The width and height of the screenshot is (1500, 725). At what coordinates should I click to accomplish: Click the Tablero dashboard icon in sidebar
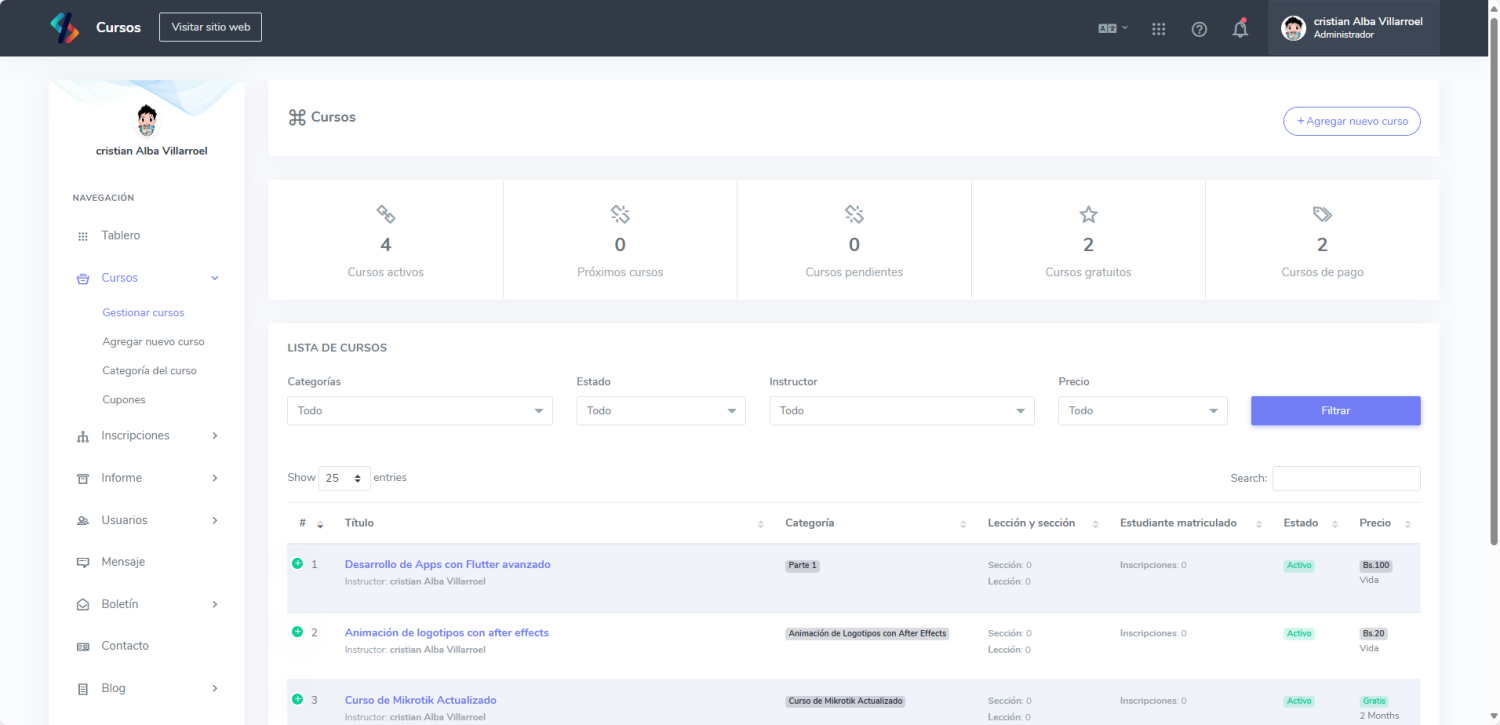[x=83, y=237]
